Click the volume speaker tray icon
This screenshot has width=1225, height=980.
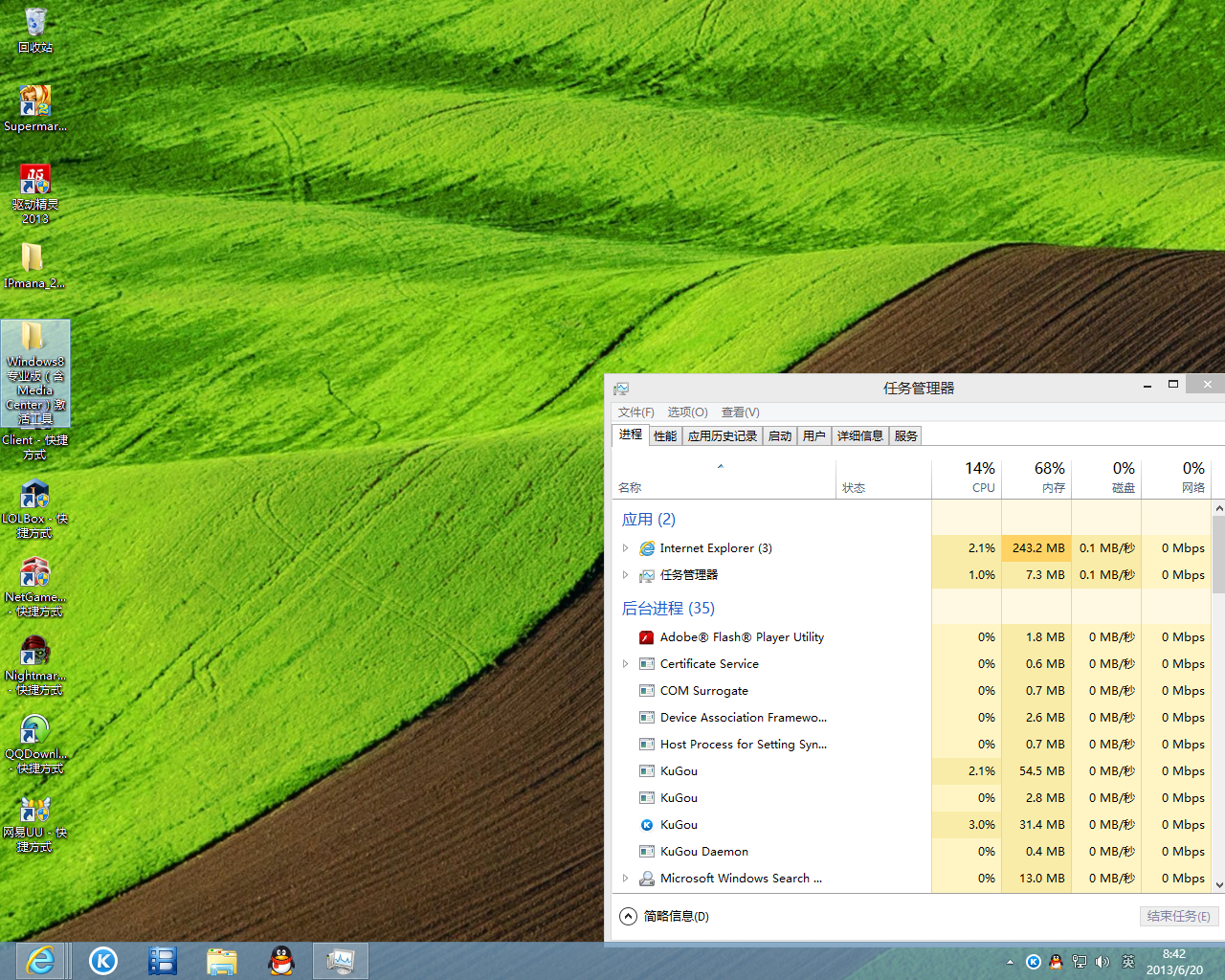[x=1102, y=962]
